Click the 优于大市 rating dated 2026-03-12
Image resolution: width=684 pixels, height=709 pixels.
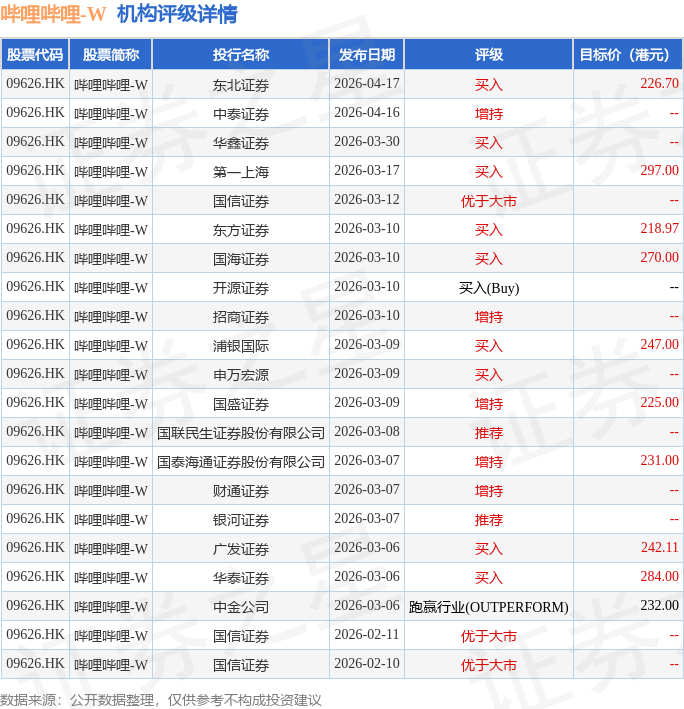489,201
